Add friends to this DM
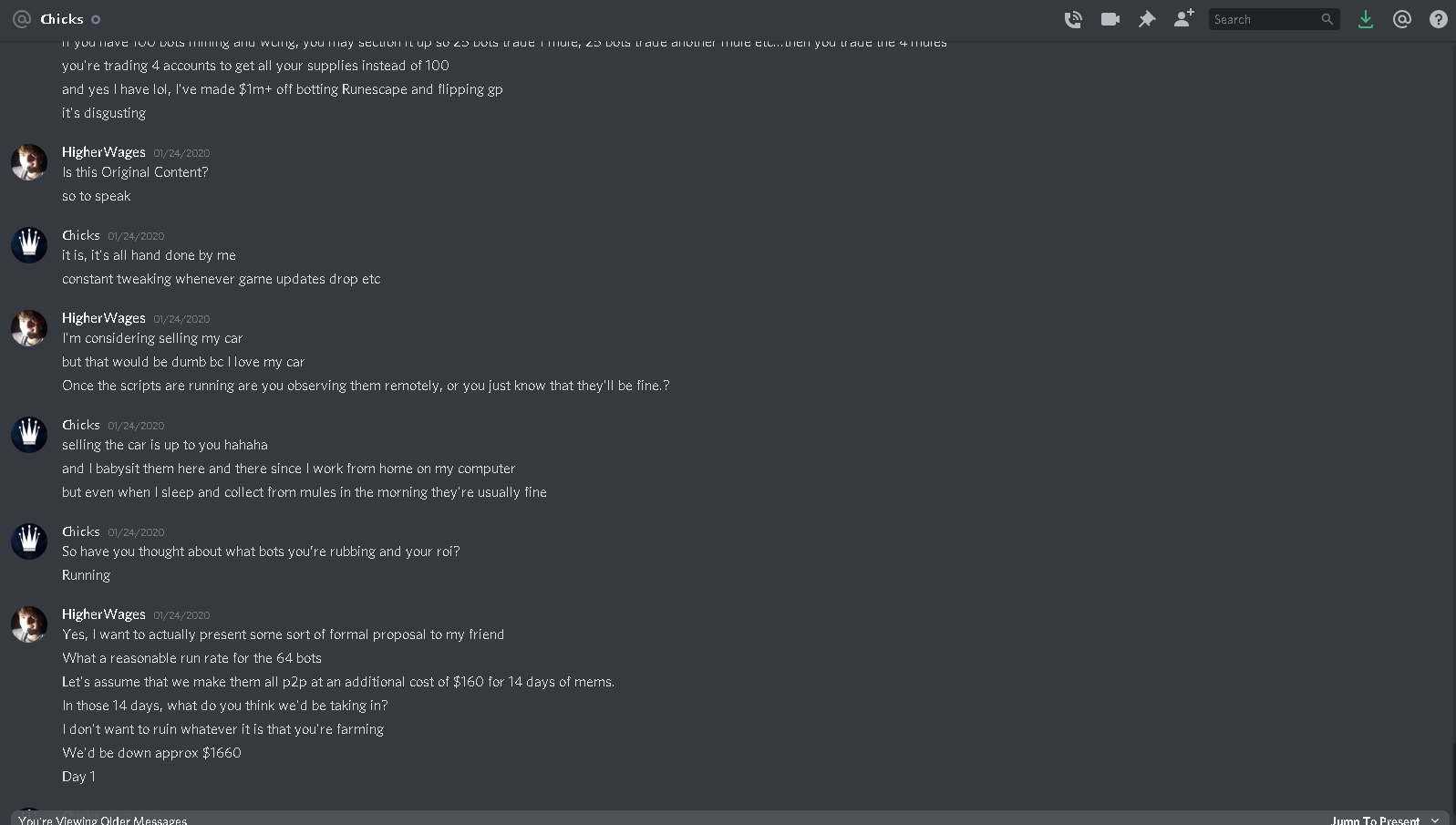This screenshot has width=1456, height=825. (1183, 18)
